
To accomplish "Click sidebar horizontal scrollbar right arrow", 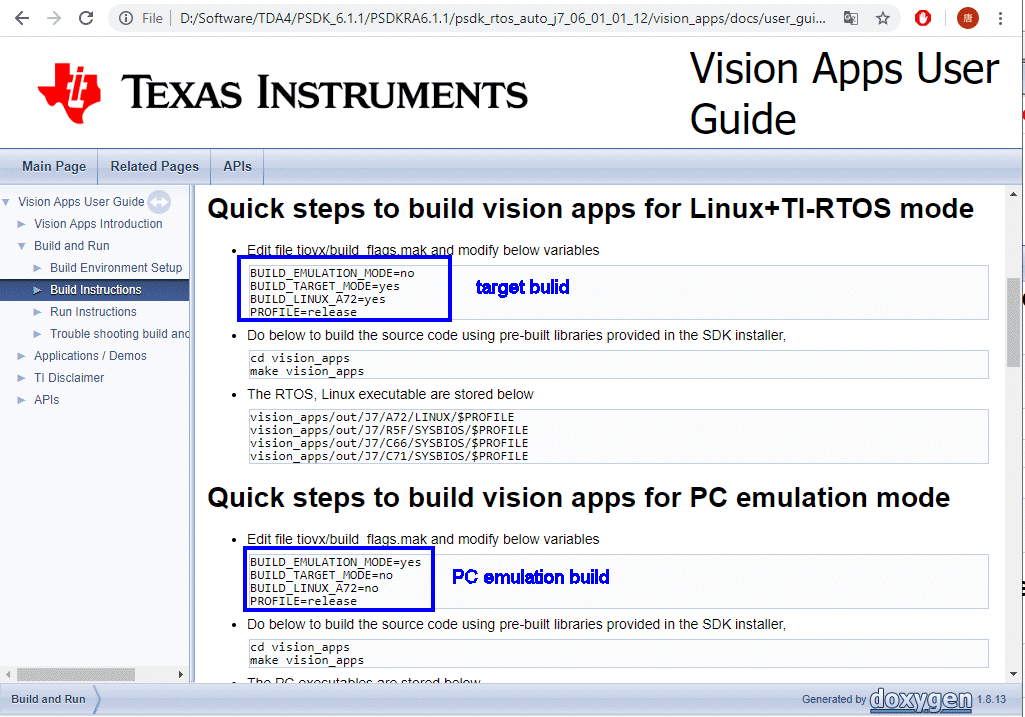I will click(180, 675).
